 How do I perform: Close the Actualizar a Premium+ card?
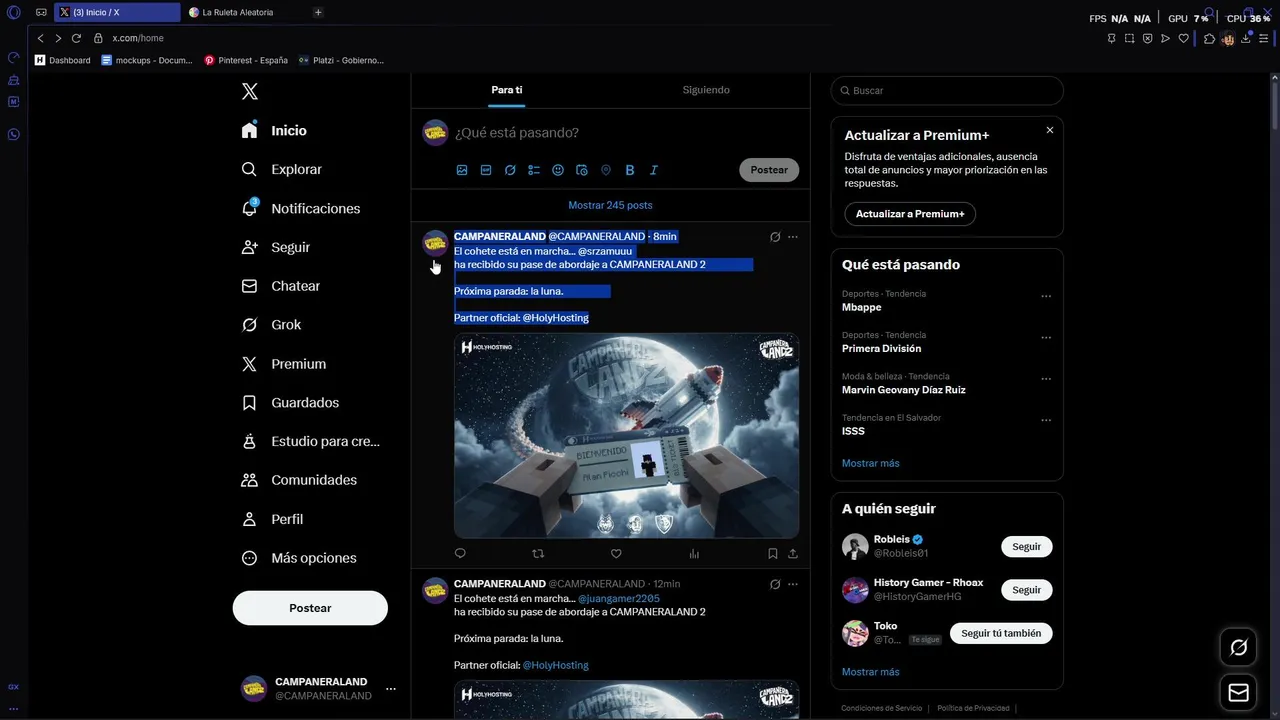click(1050, 130)
